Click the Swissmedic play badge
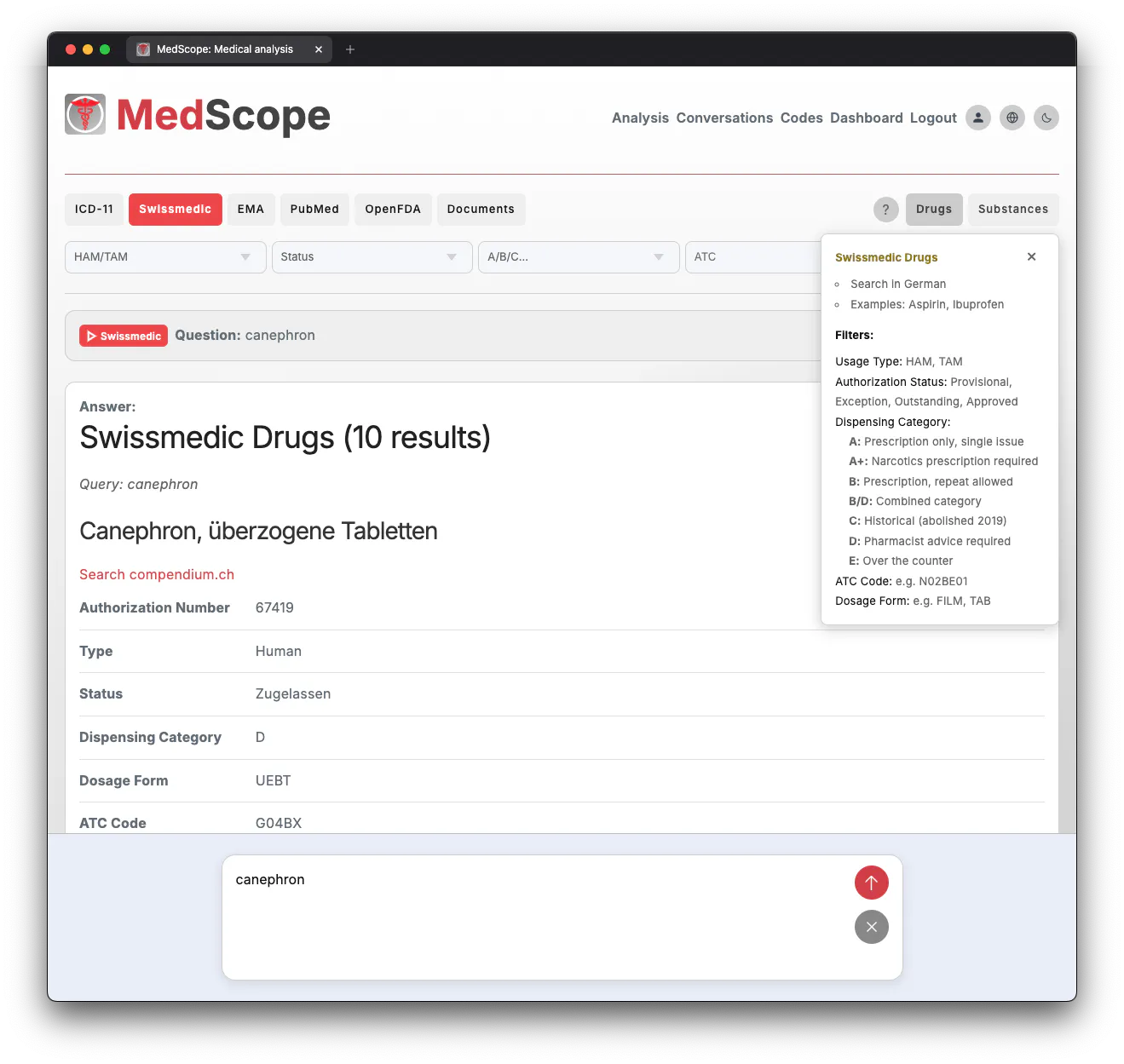 tap(124, 336)
